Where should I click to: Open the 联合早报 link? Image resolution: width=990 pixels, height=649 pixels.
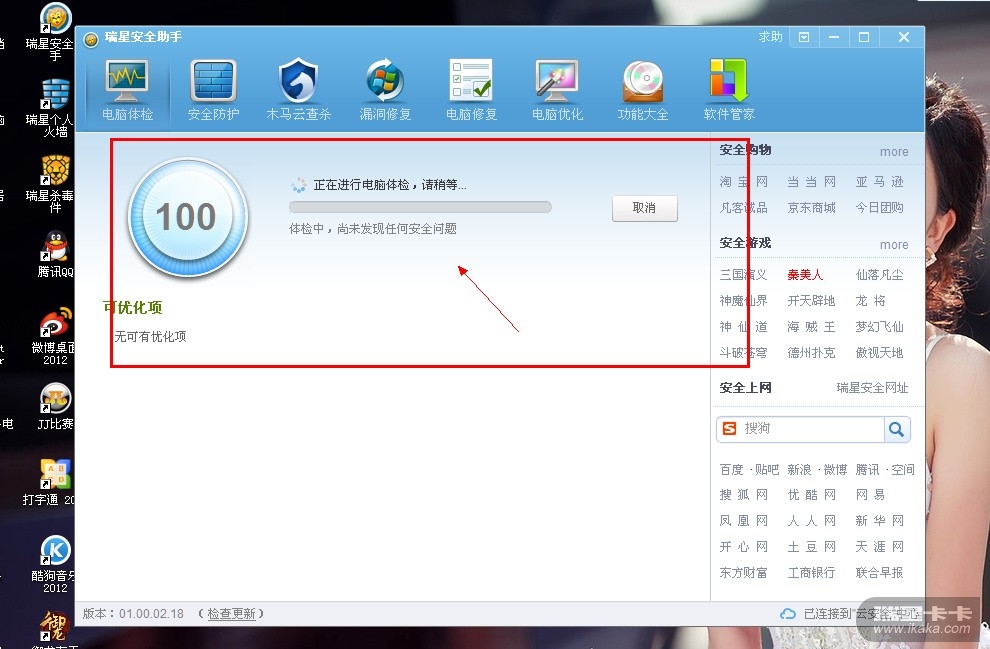coord(880,573)
